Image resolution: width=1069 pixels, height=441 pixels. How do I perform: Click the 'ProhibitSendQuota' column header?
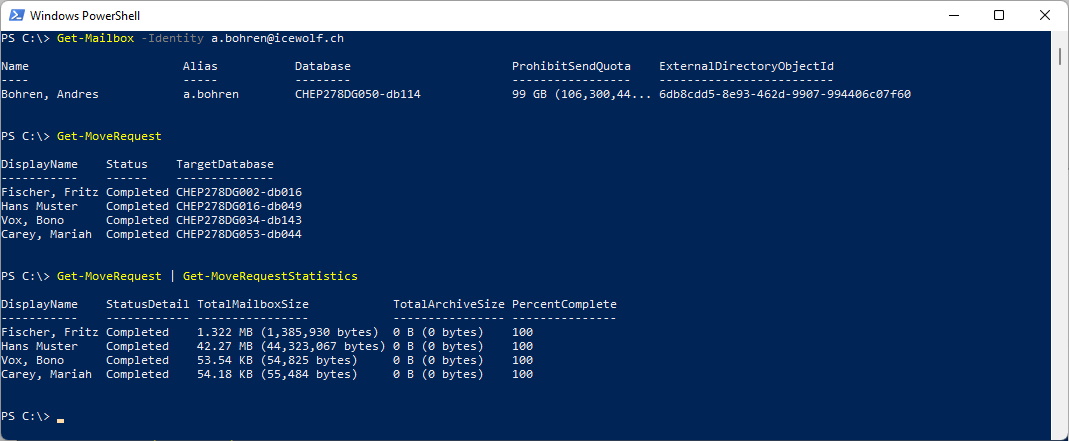click(571, 66)
